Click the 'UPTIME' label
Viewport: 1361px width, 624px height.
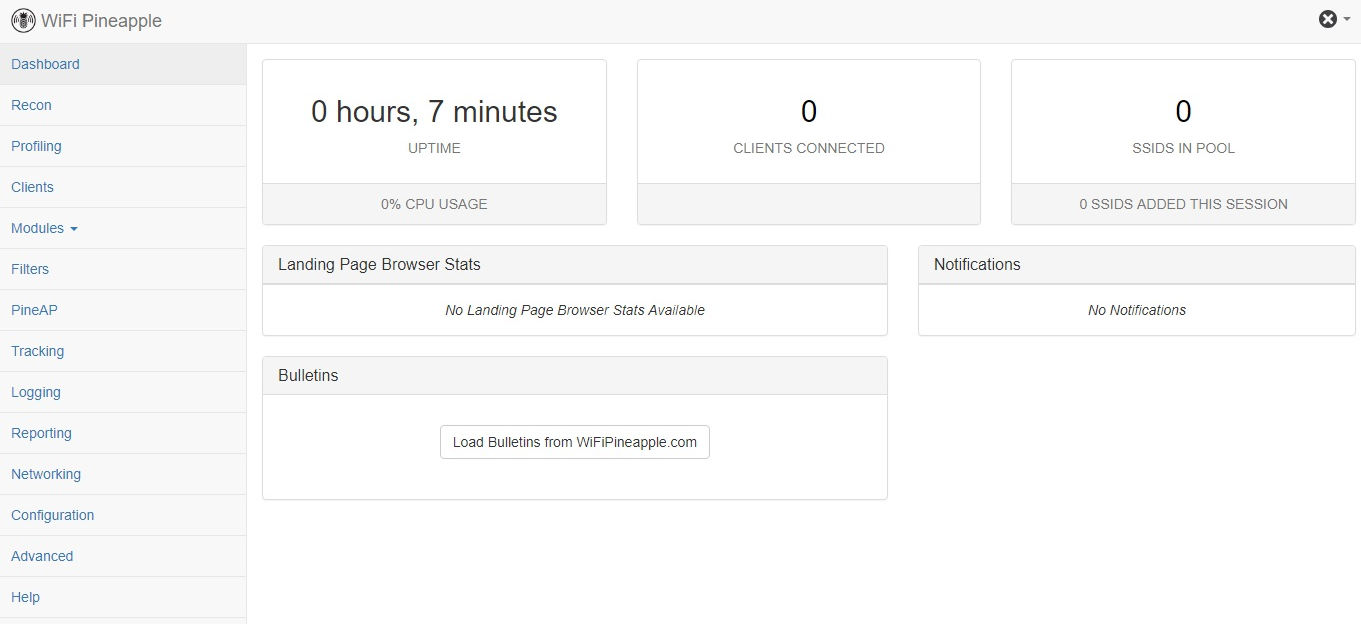click(434, 148)
